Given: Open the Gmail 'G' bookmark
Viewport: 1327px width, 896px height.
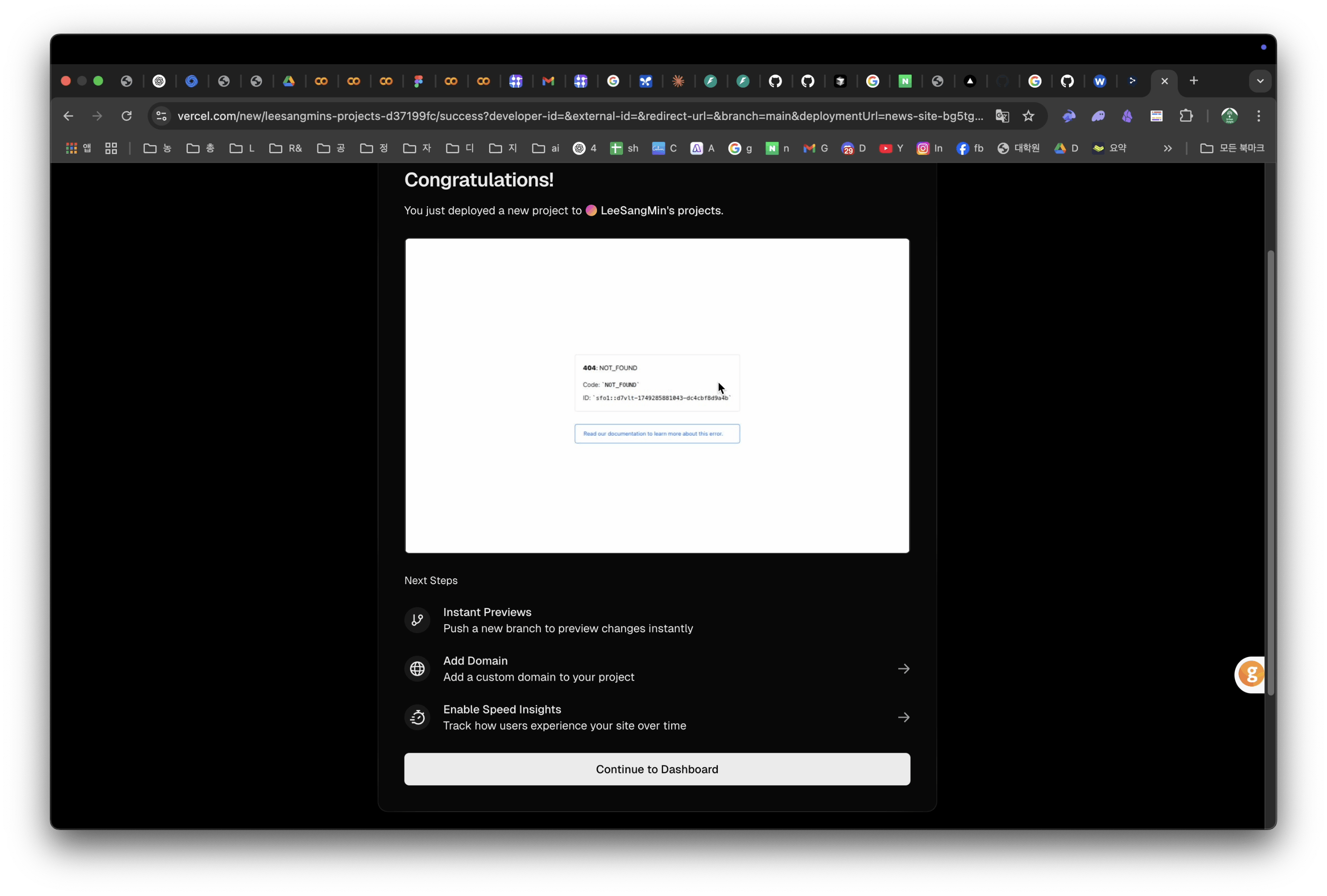Looking at the screenshot, I should tap(816, 148).
